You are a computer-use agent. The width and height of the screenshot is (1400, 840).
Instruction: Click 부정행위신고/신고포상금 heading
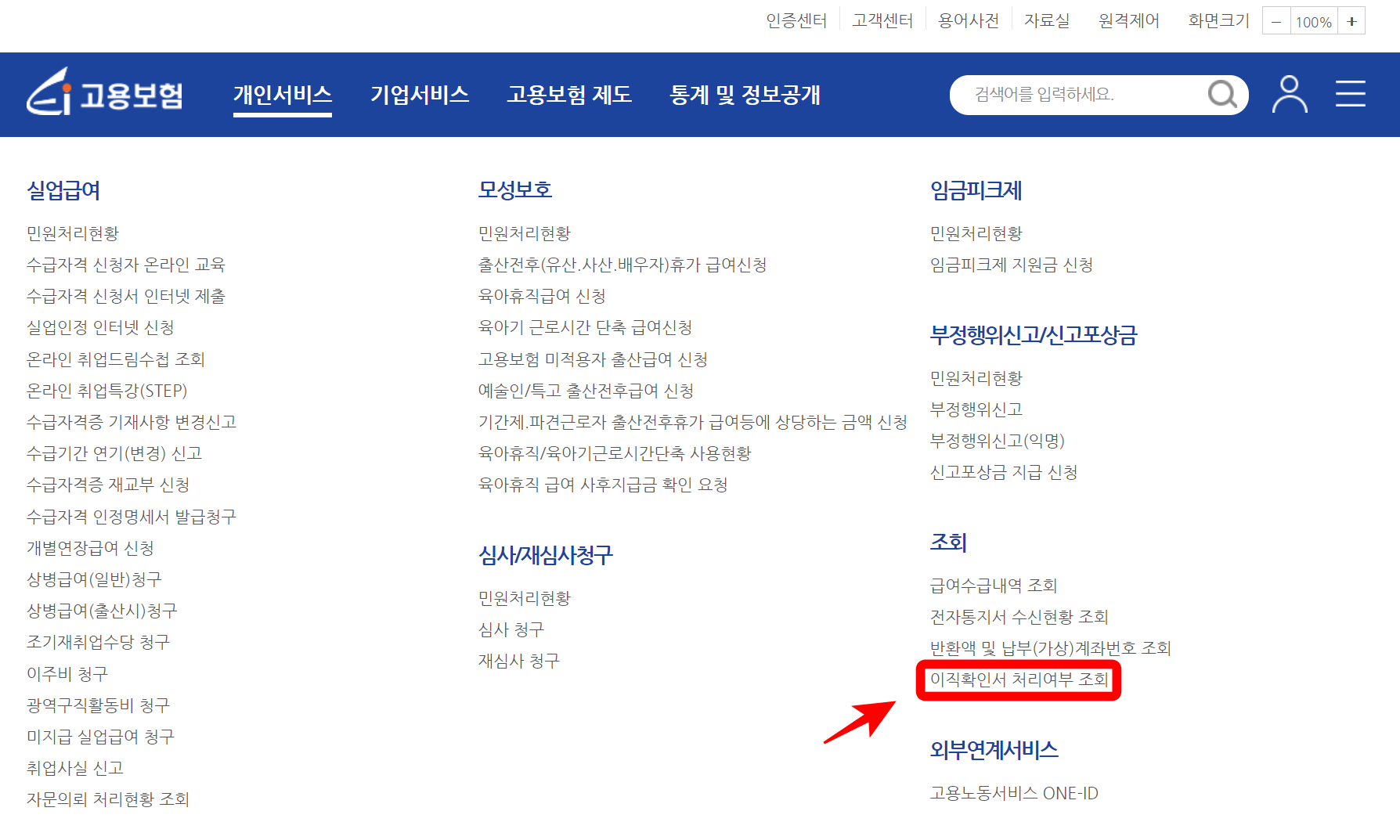point(1034,335)
